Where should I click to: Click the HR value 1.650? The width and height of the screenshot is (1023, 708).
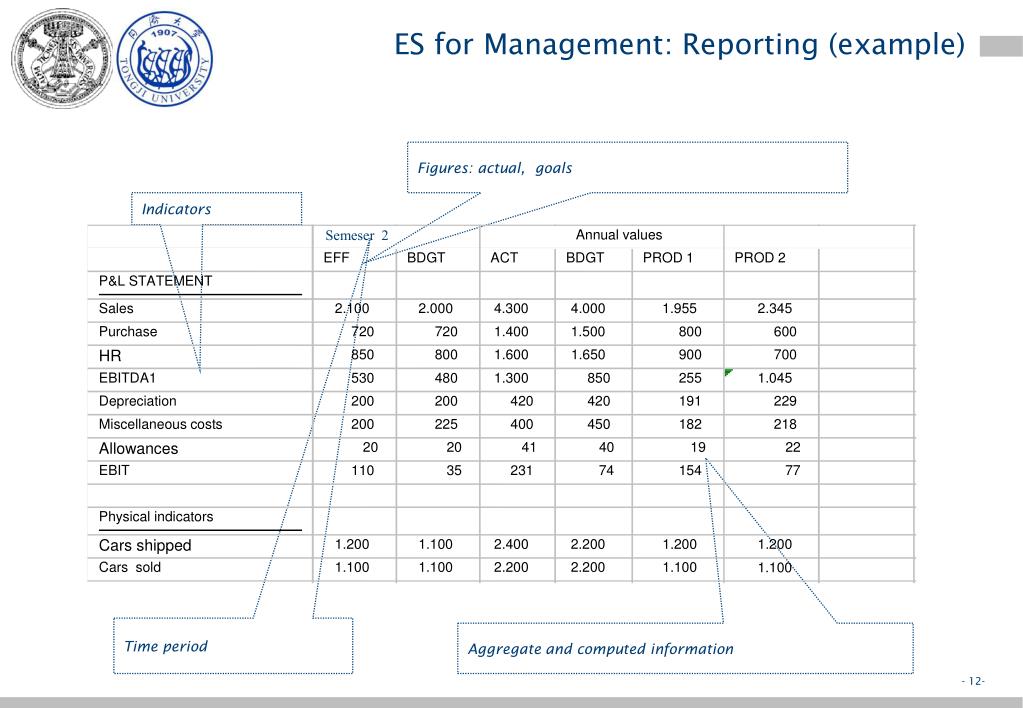tap(588, 355)
